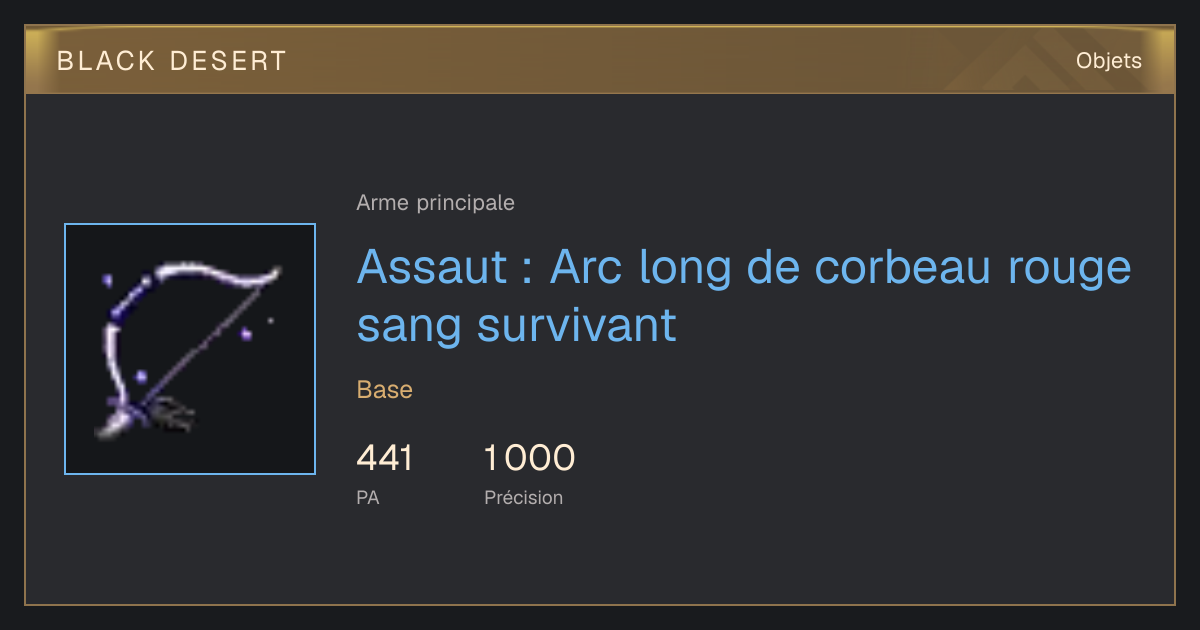The height and width of the screenshot is (630, 1200).
Task: Click the empty dark card area below stats
Action: [600, 560]
